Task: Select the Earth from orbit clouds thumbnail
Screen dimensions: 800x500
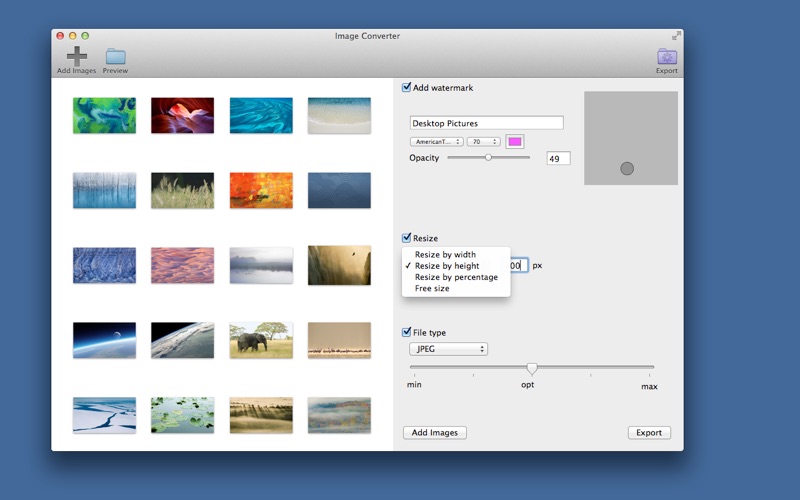Action: tap(183, 340)
